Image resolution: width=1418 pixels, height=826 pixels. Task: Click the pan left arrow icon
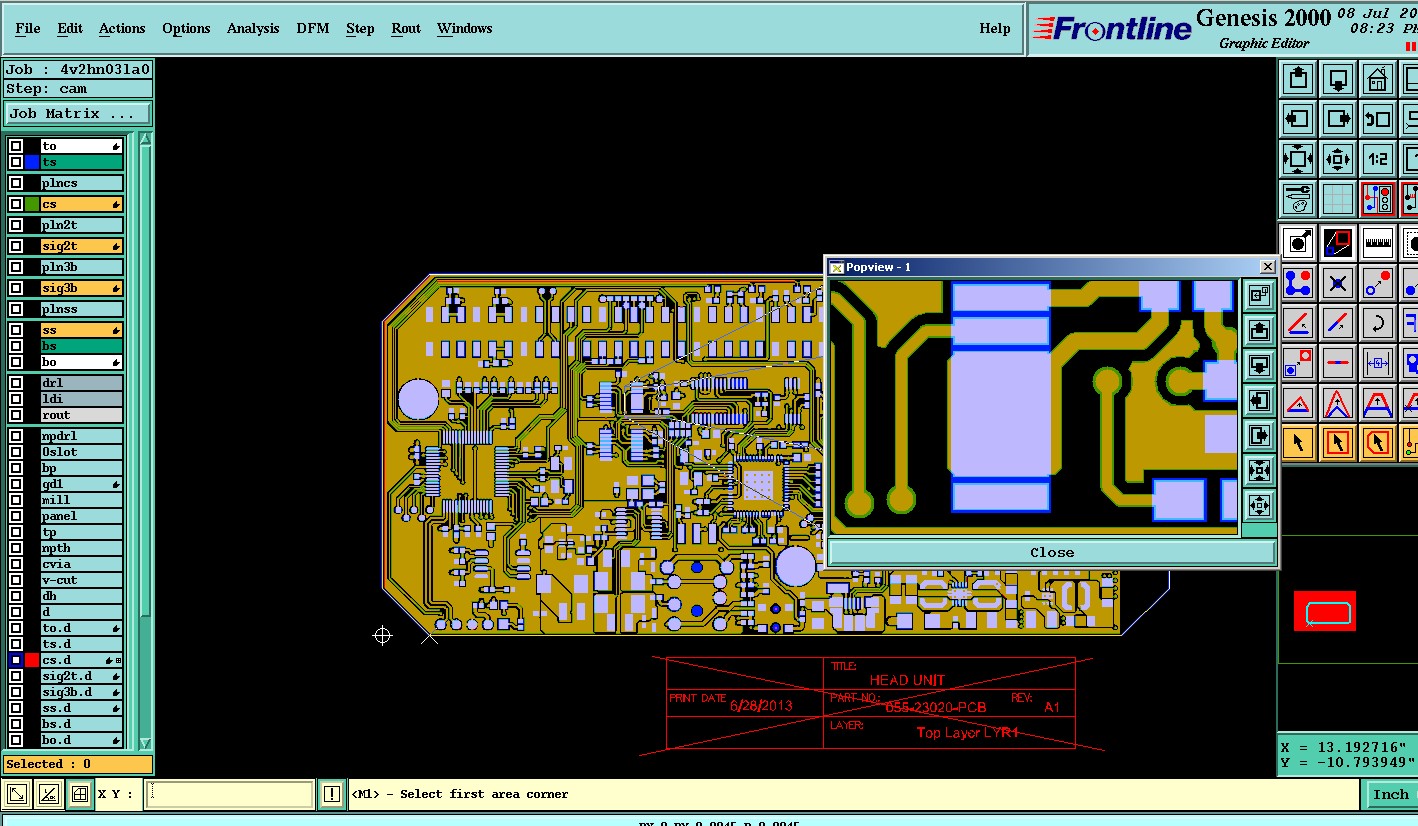1298,119
